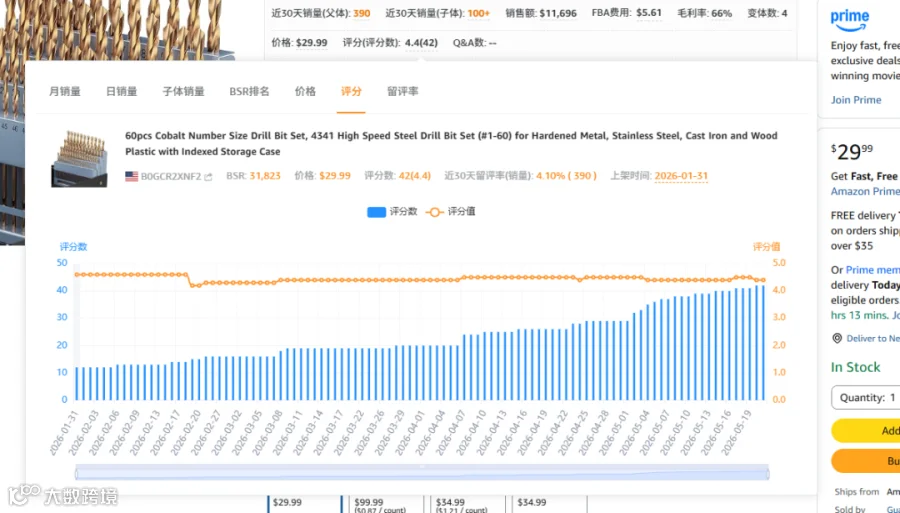Click the orange Buy Now button
The height and width of the screenshot is (513, 900).
[866, 461]
